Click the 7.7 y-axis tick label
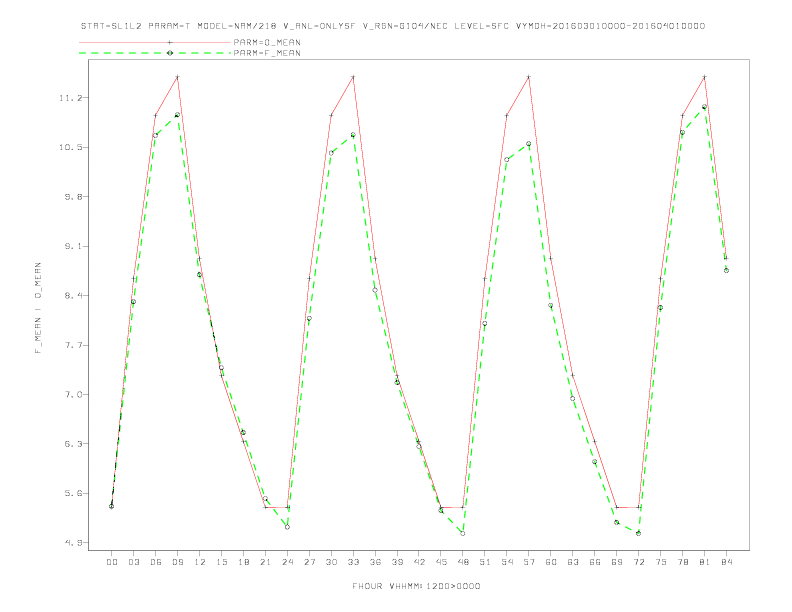 click(x=74, y=345)
